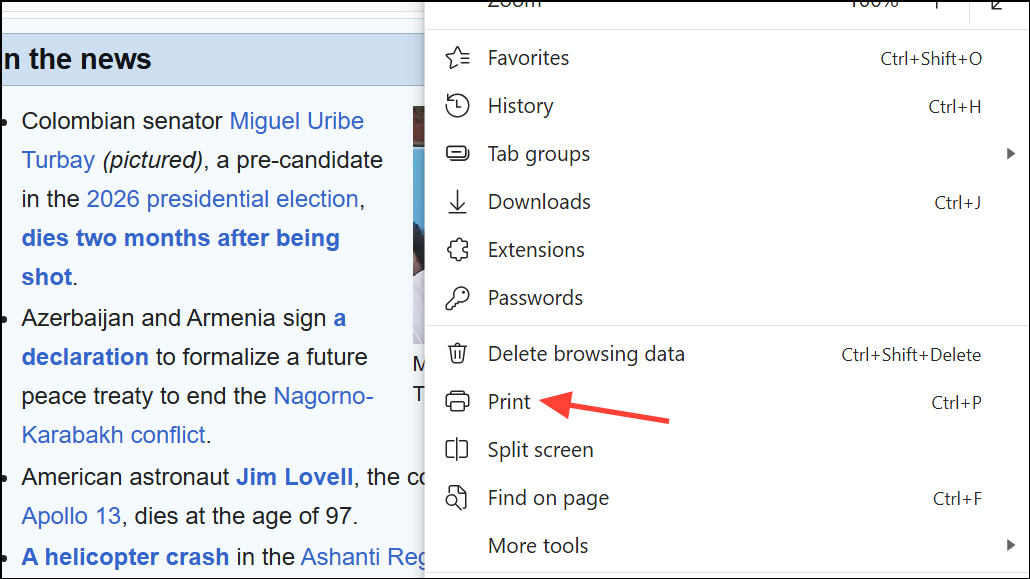The height and width of the screenshot is (579, 1030).
Task: Open the Jim Lovell article link
Action: pos(294,477)
